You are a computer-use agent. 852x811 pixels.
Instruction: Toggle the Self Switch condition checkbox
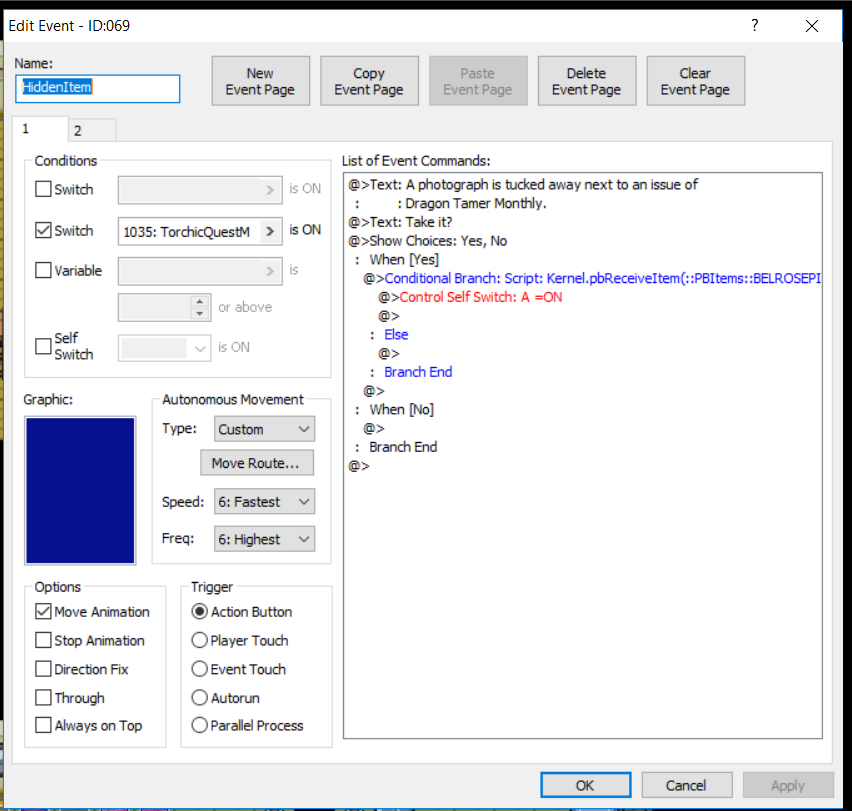tap(44, 346)
